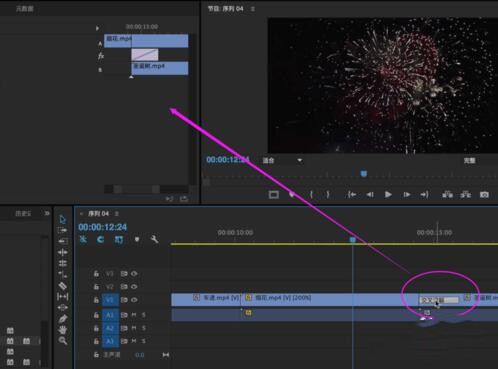Viewport: 498px width, 369px height.
Task: Mute the A1 audio track
Action: (x=134, y=315)
